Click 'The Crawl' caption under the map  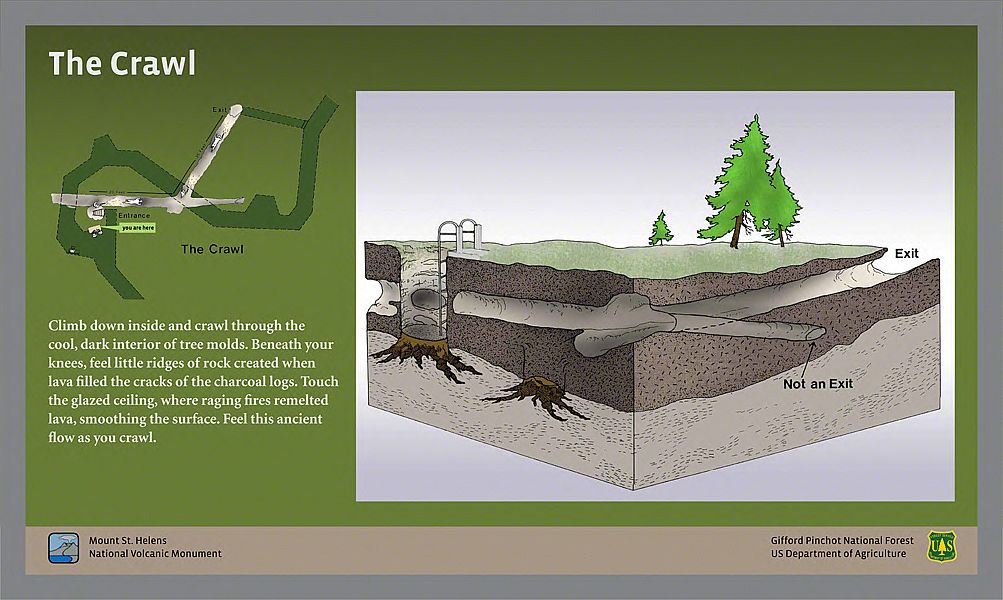tap(212, 249)
